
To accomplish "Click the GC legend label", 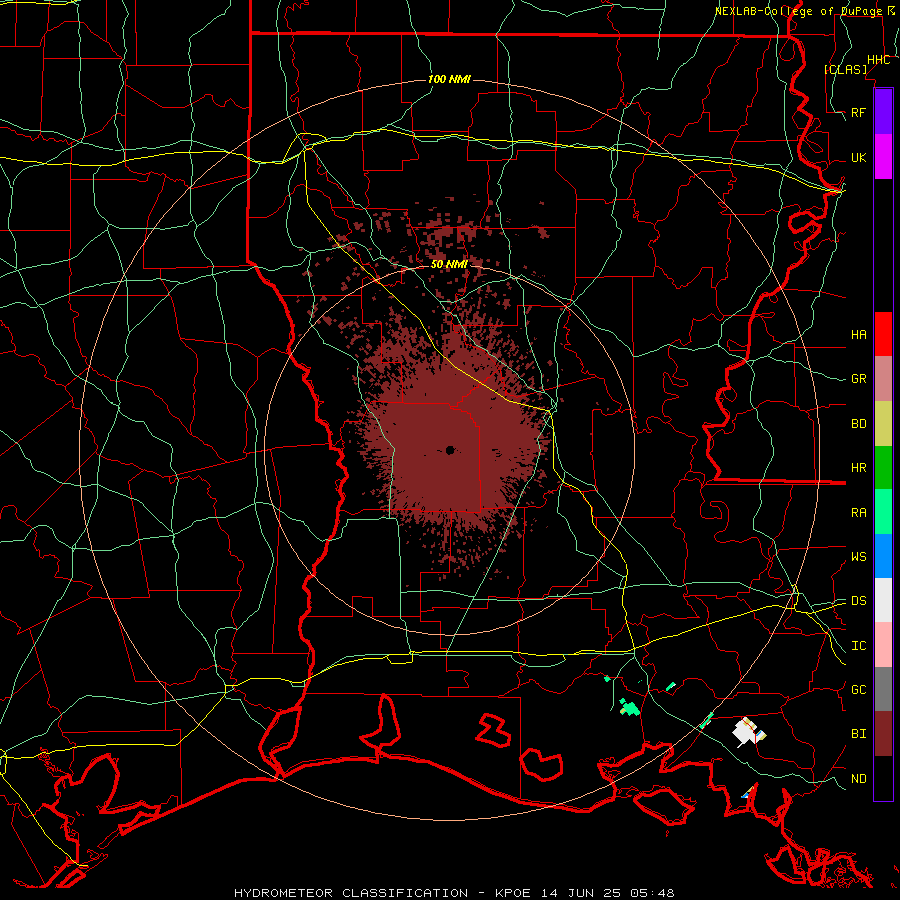I will pyautogui.click(x=858, y=689).
